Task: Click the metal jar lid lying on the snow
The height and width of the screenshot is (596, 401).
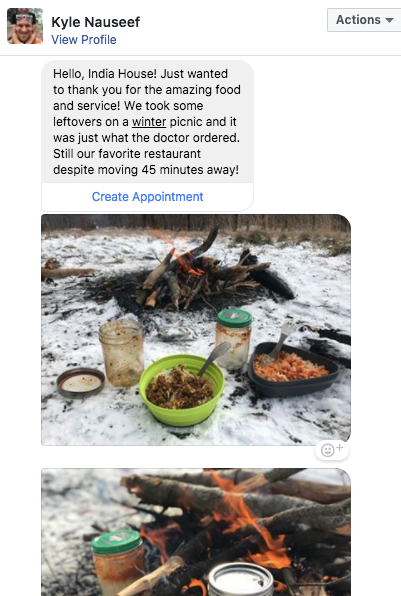Action: 81,383
